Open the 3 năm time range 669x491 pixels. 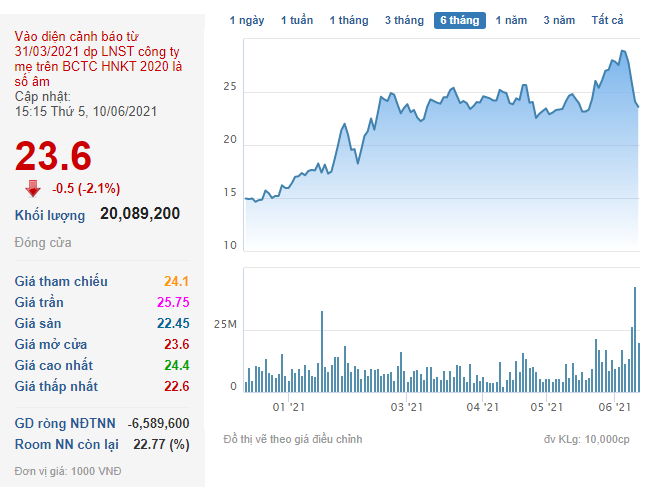tap(559, 20)
